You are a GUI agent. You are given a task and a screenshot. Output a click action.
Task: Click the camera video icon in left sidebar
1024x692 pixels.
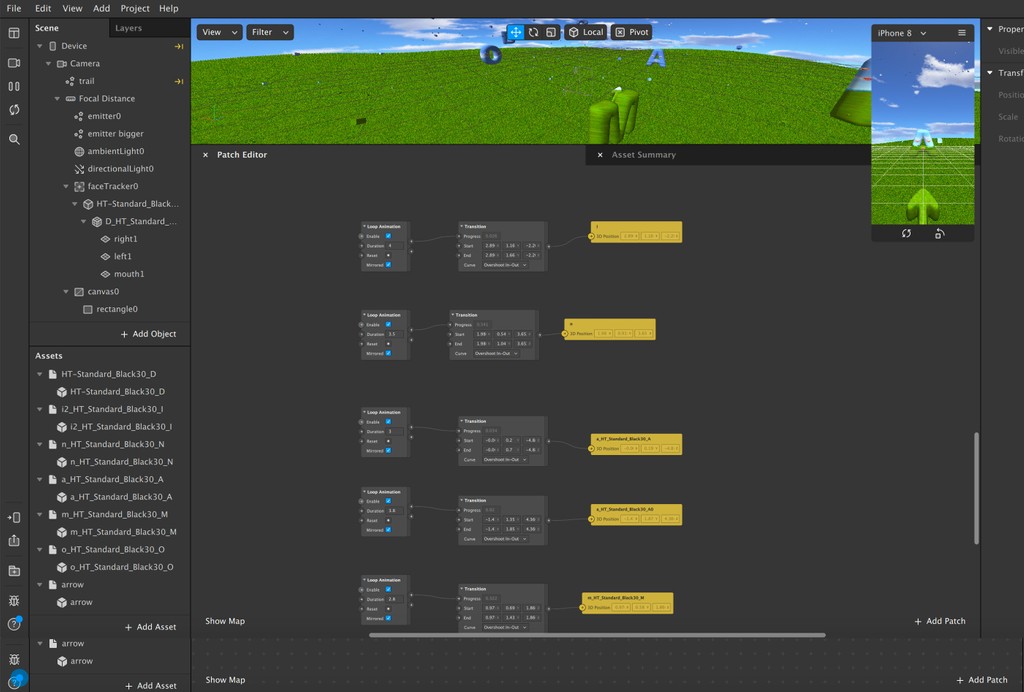pos(14,63)
